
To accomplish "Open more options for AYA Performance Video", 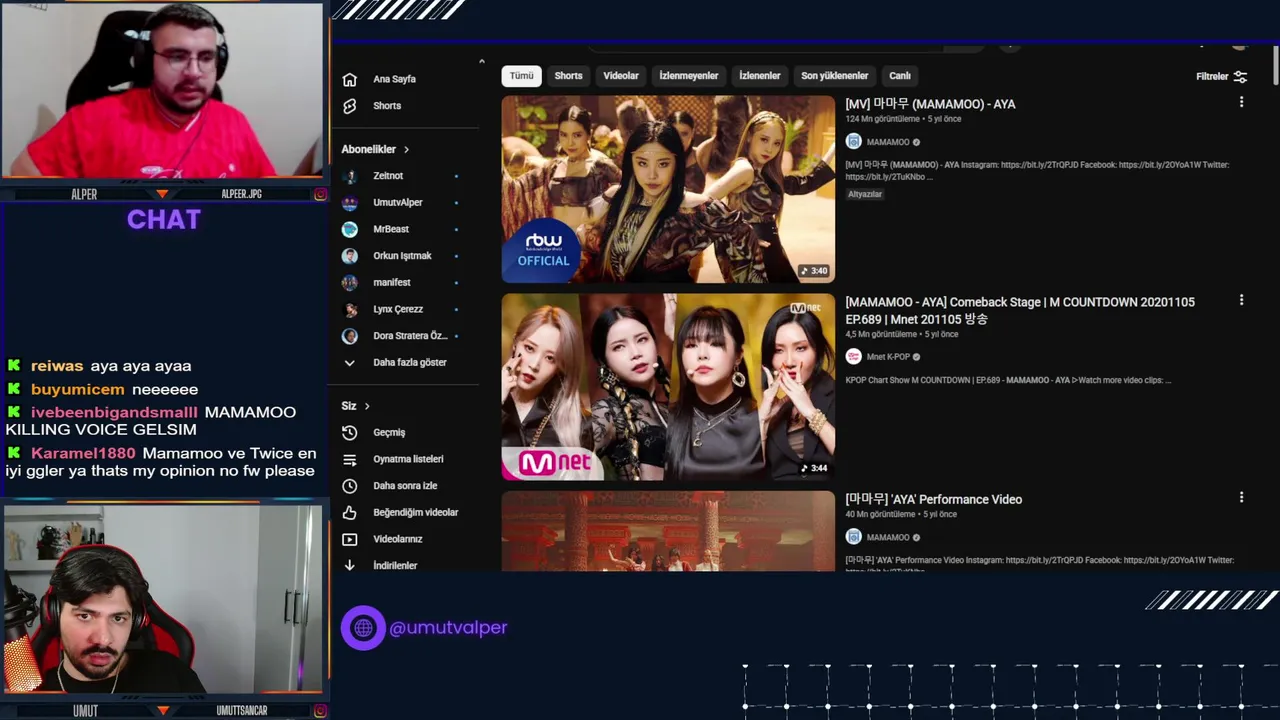I will click(1241, 497).
